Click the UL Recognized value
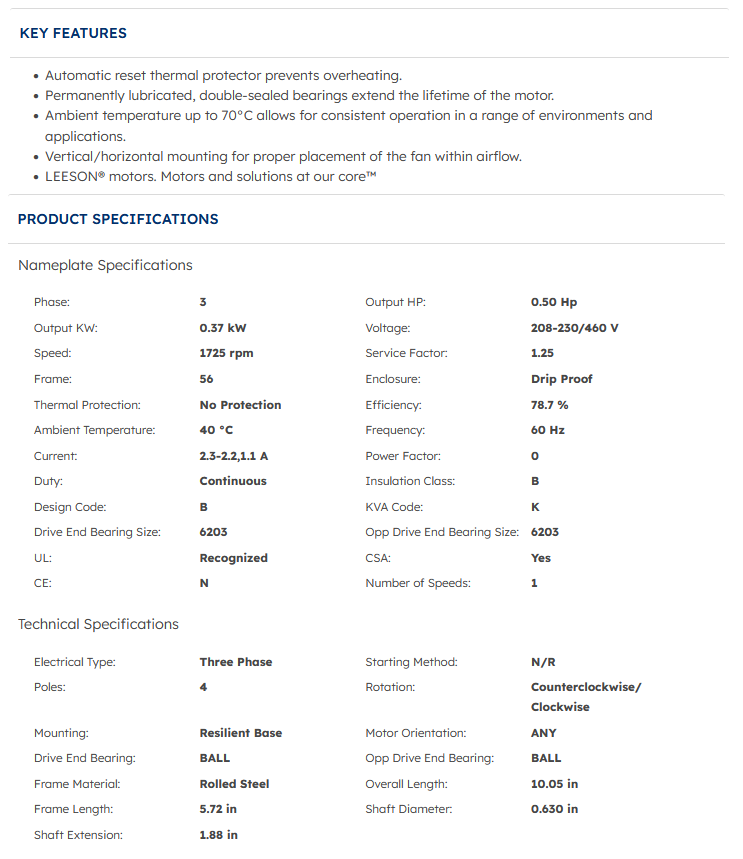Screen dimensions: 743x859 233,558
